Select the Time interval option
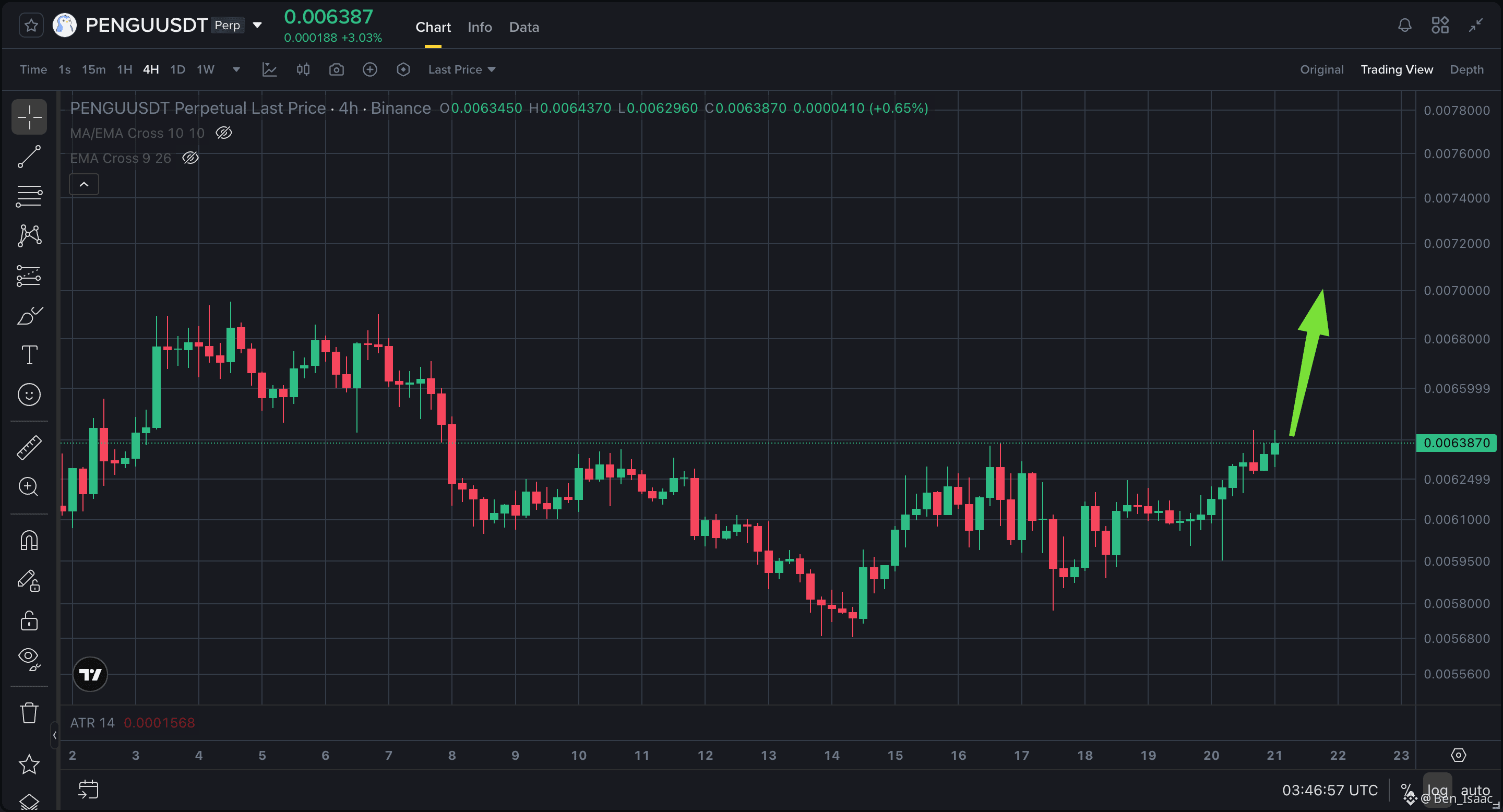1503x812 pixels. 33,69
